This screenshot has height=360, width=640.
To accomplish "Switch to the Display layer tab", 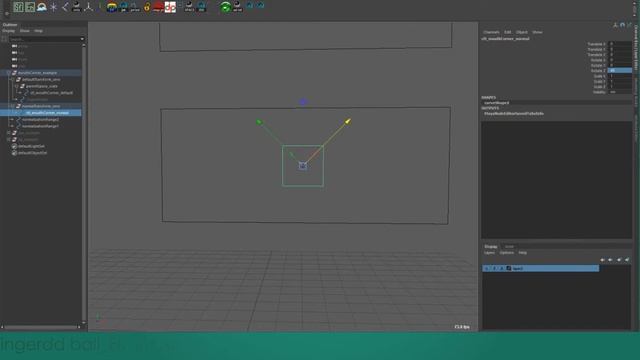I will click(x=491, y=247).
